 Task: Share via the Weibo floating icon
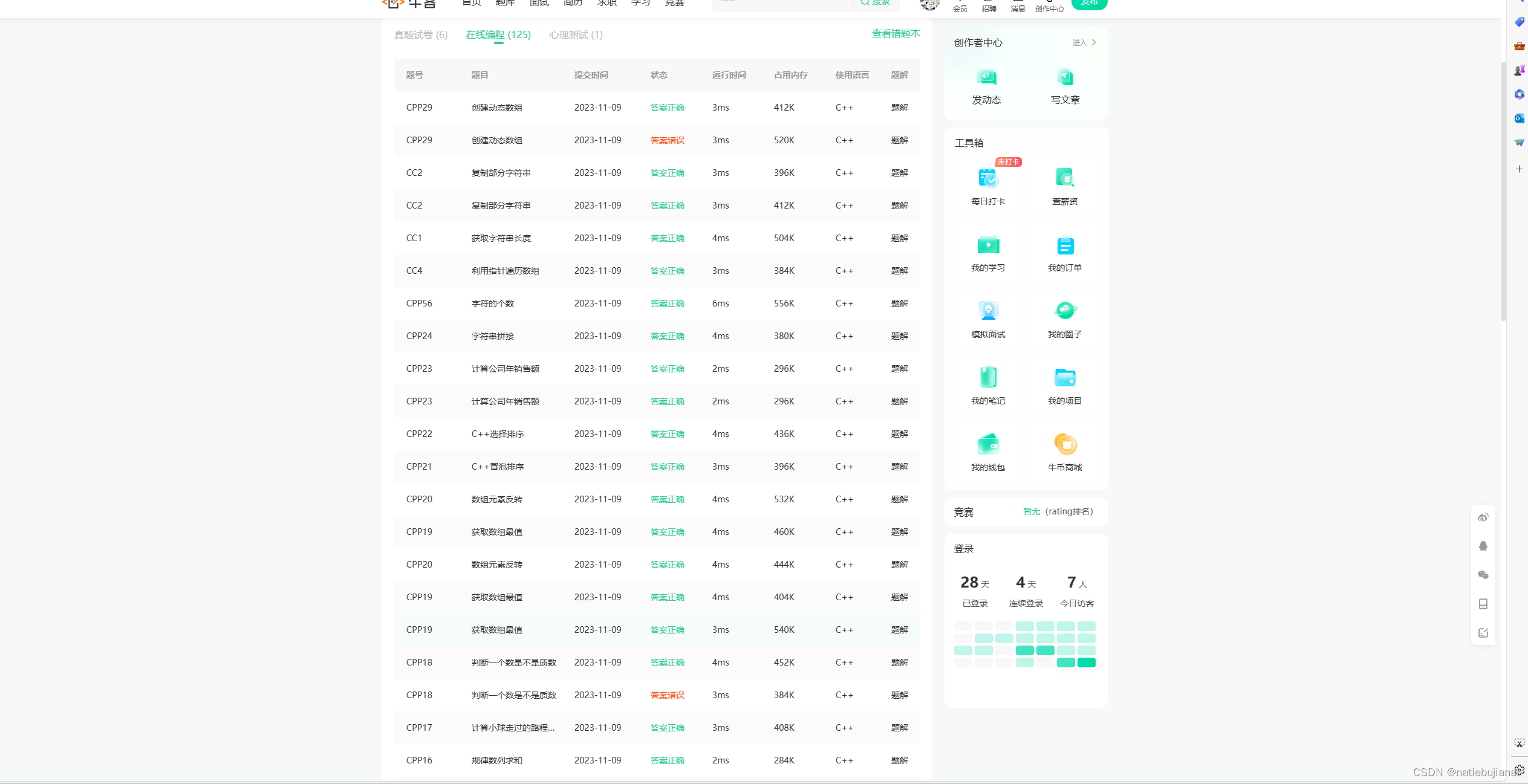(1483, 517)
